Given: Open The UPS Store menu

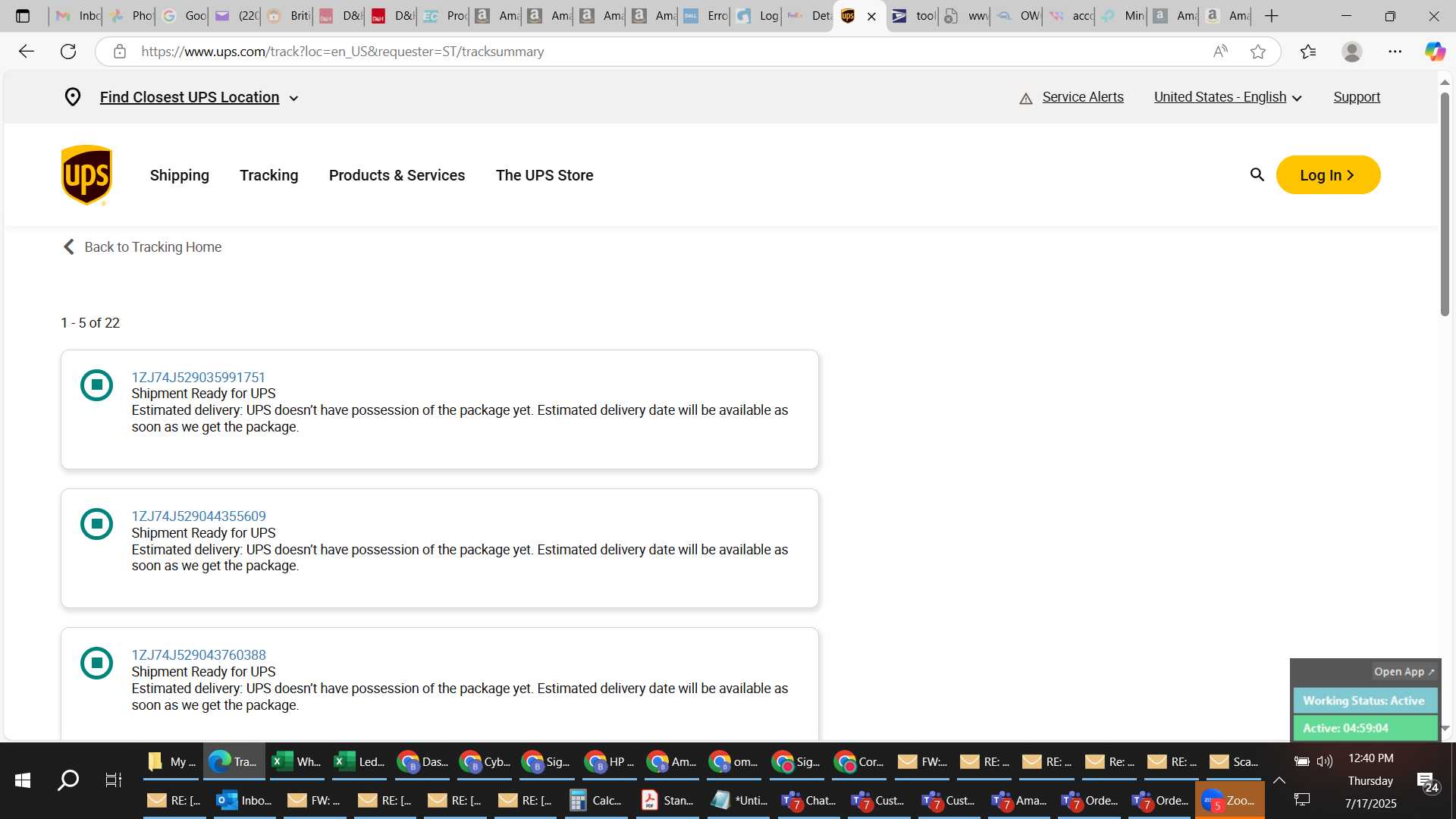Looking at the screenshot, I should [x=544, y=175].
